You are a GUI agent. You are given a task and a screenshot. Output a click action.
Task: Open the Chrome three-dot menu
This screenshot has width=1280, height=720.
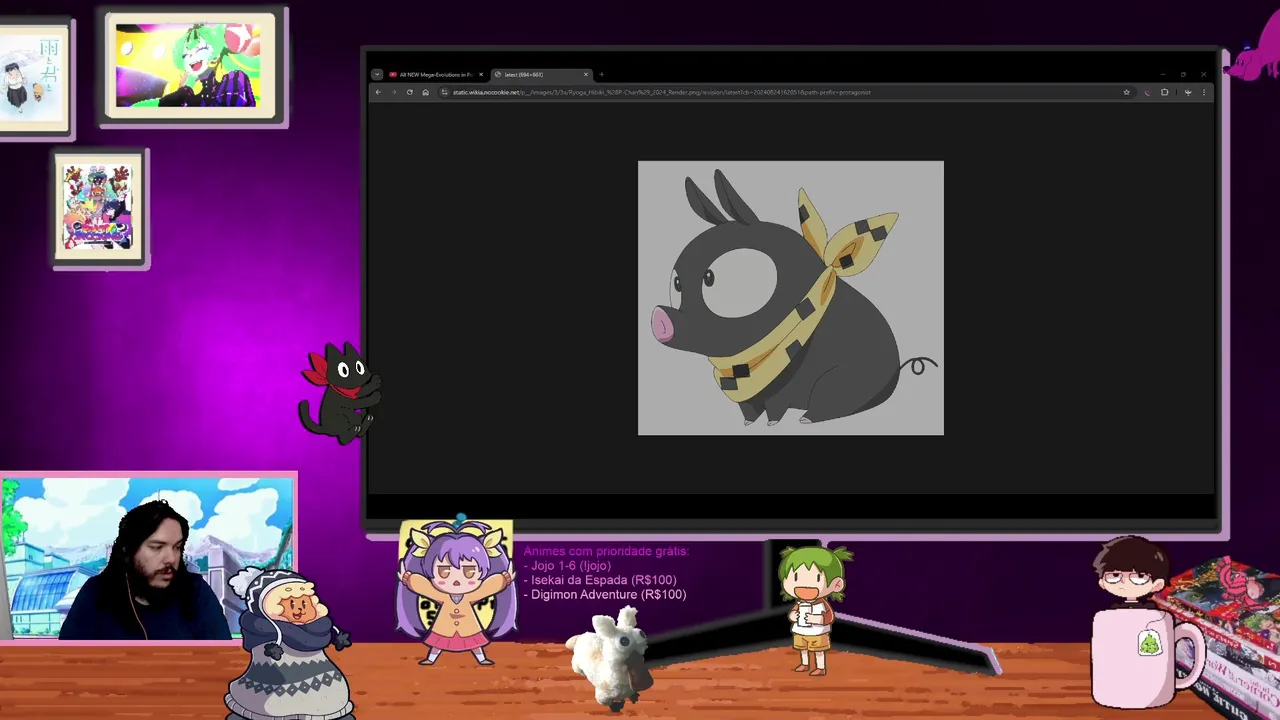pos(1203,92)
